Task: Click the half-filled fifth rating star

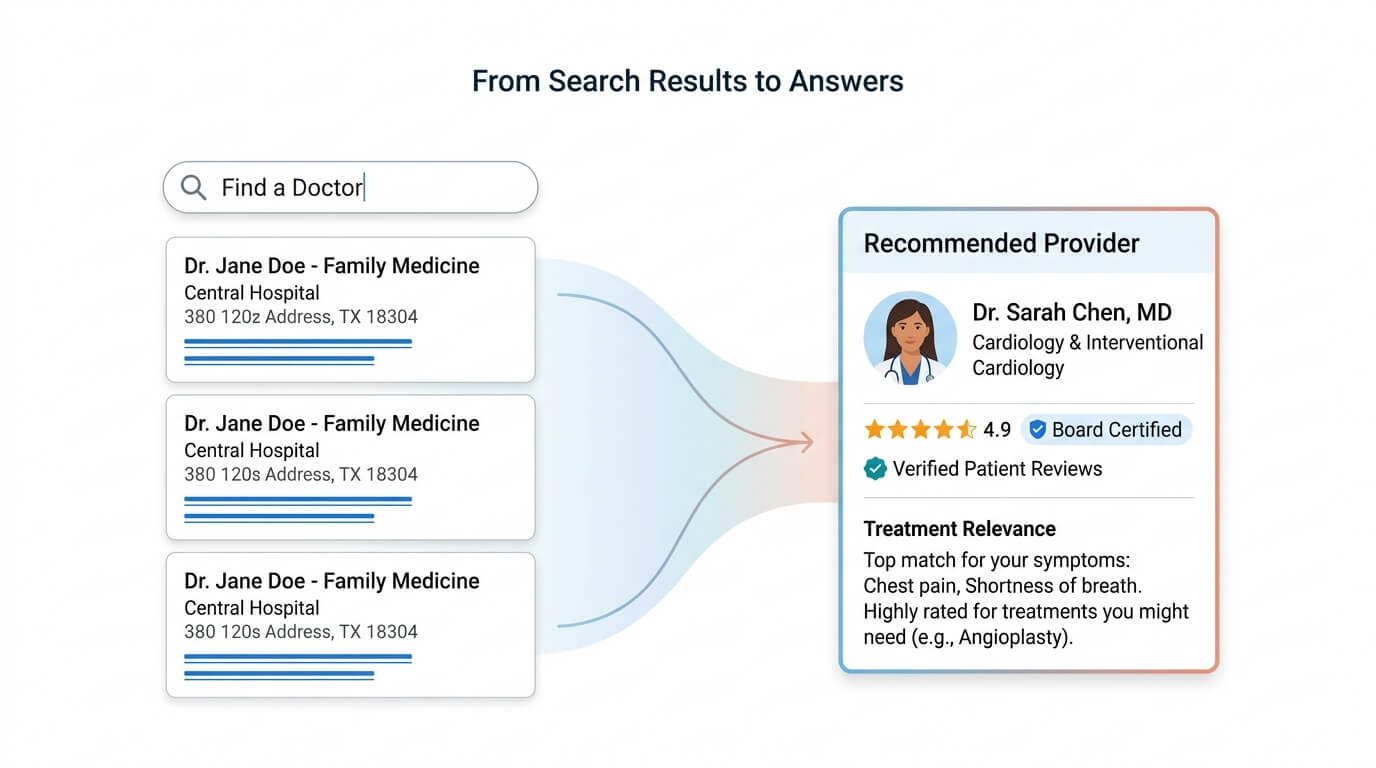Action: [x=966, y=430]
